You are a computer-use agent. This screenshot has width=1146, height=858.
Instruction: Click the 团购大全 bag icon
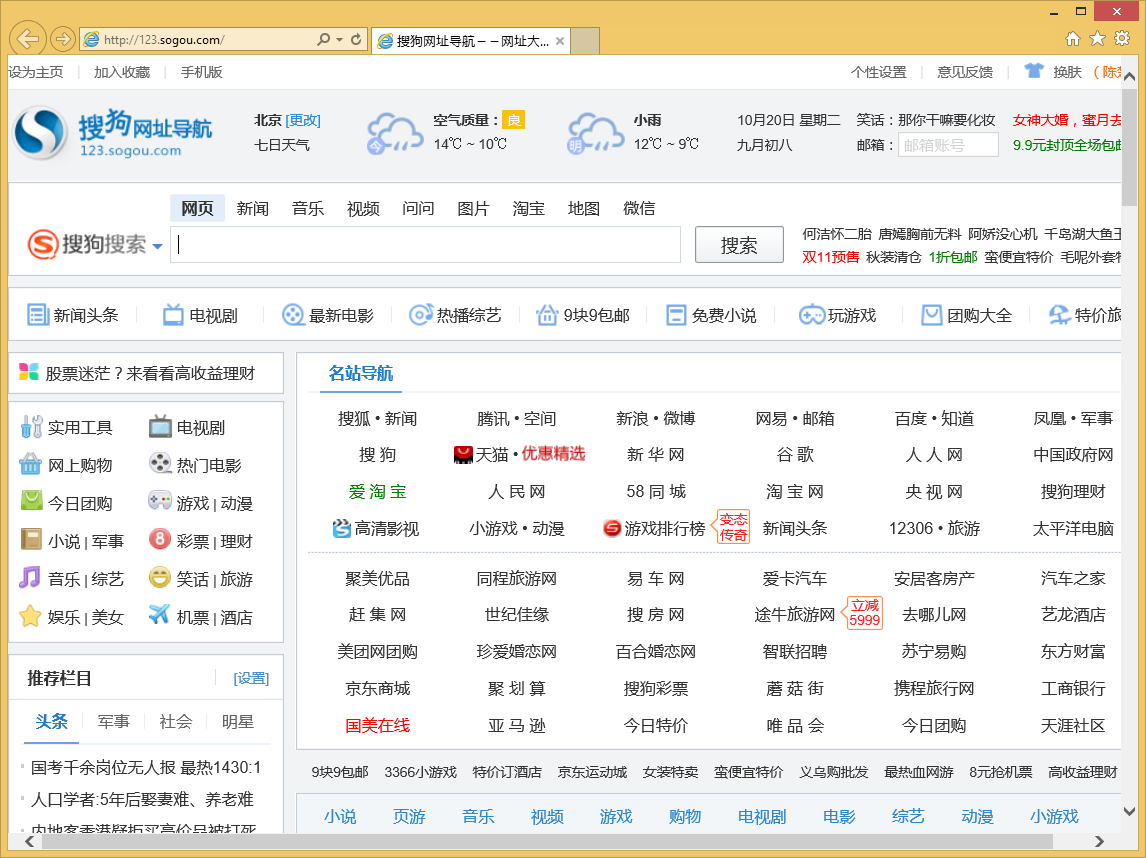(931, 315)
